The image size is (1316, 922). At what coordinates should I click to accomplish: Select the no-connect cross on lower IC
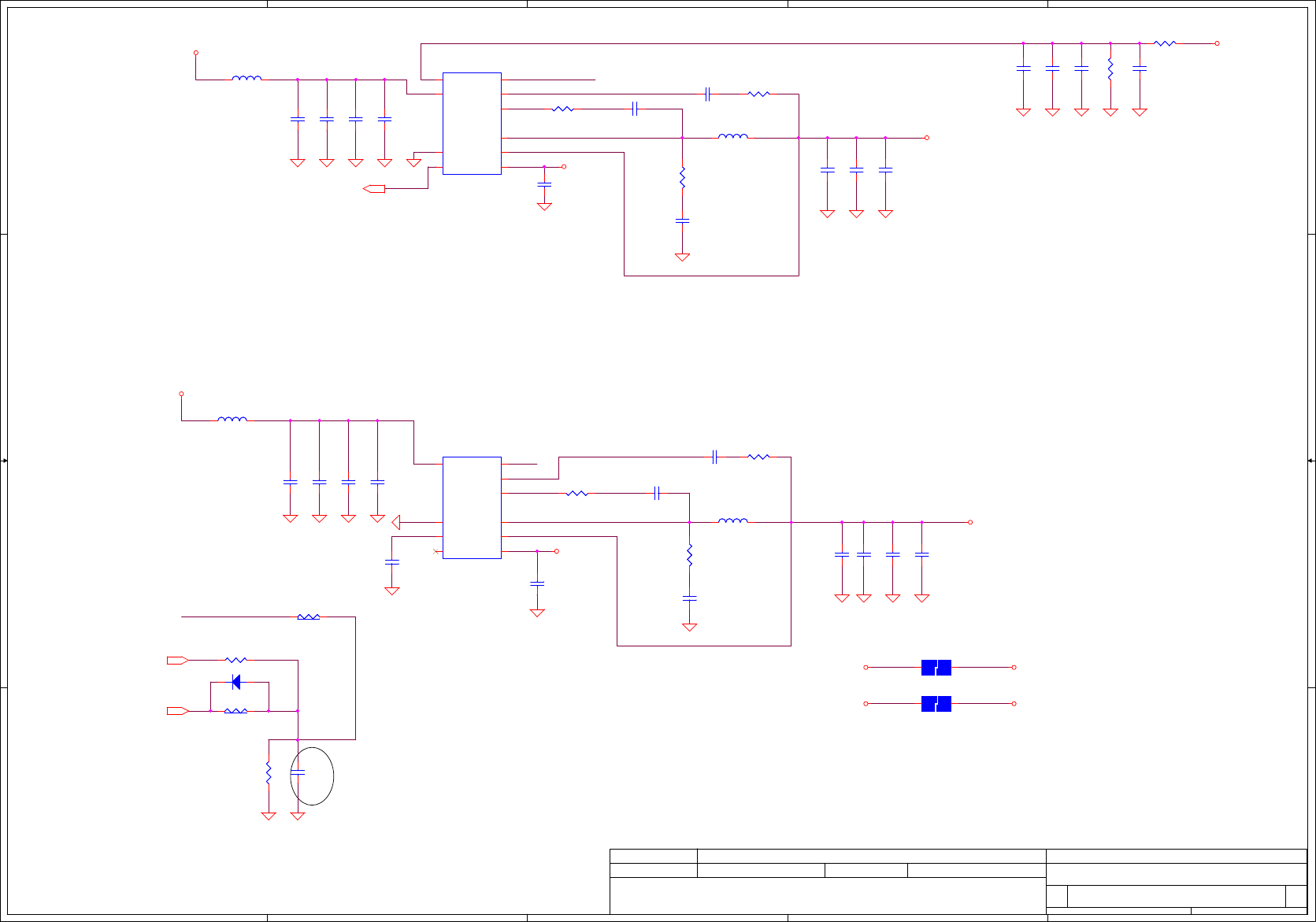(436, 551)
